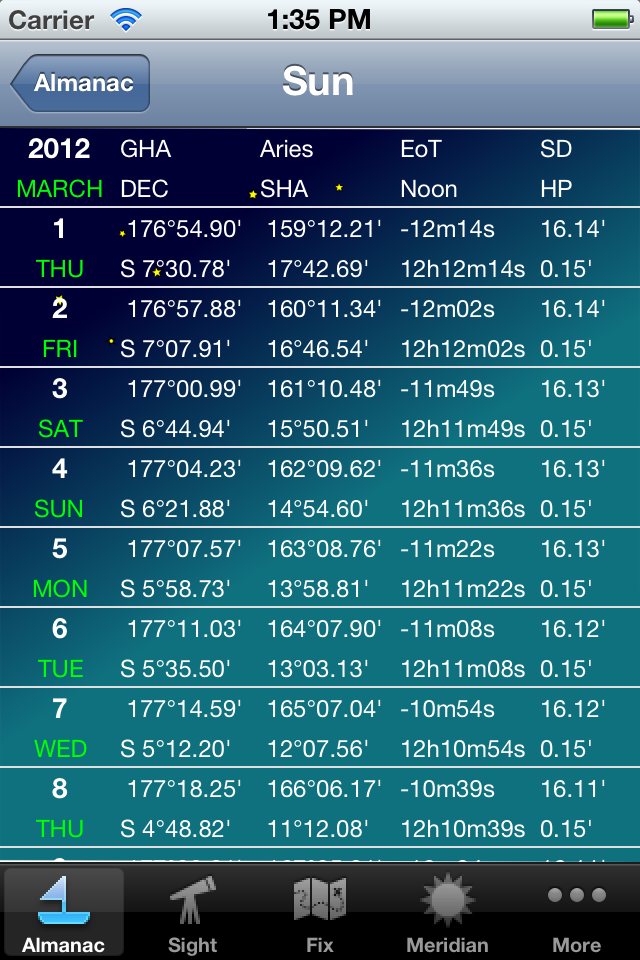Open the Sight telescope icon

point(192,900)
